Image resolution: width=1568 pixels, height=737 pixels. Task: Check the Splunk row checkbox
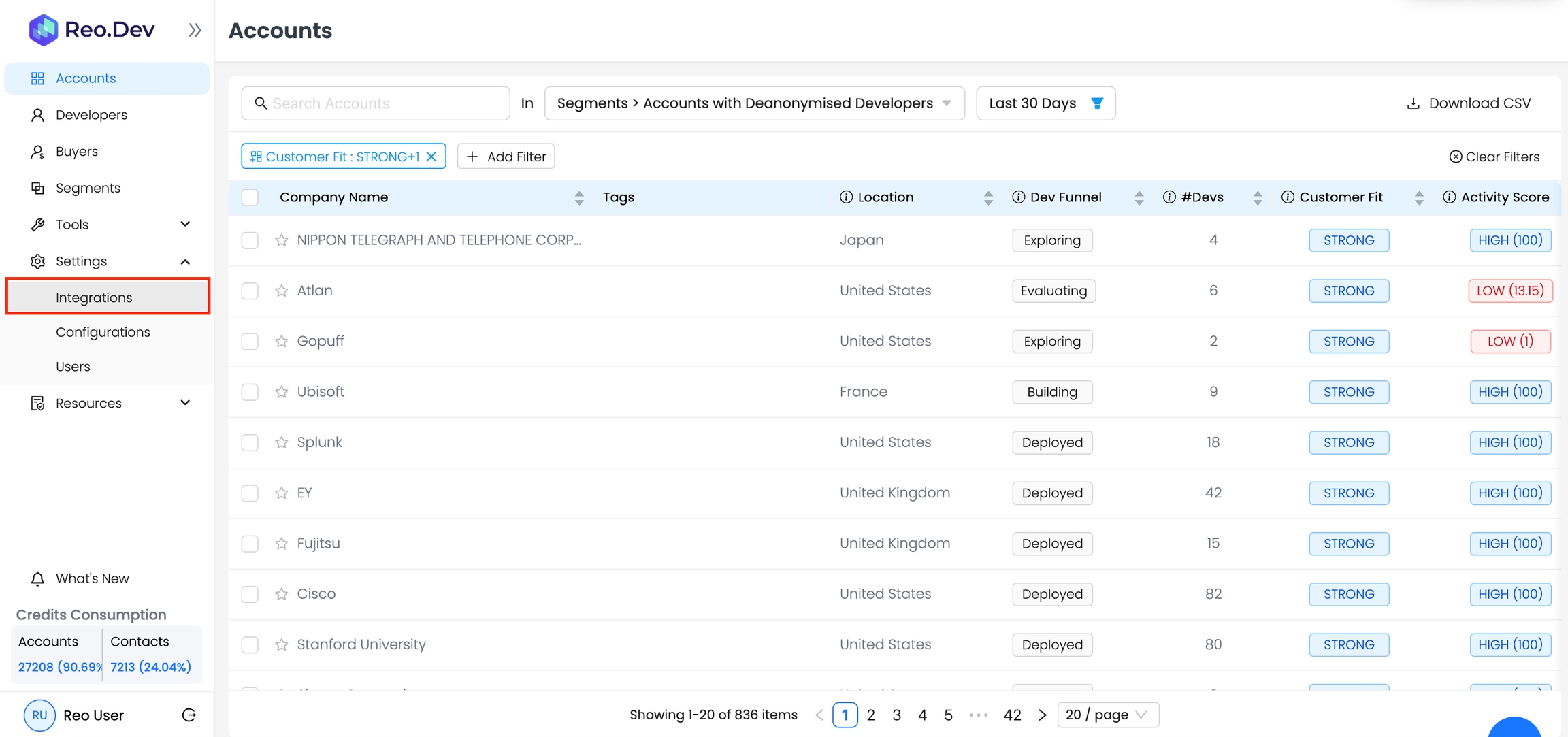click(250, 442)
